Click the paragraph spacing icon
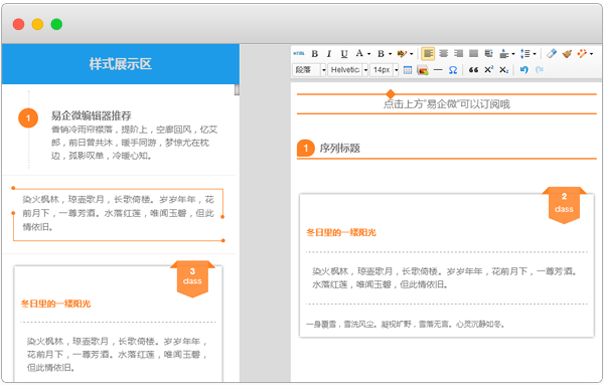Viewport: 604px width, 385px height. pyautogui.click(x=504, y=54)
